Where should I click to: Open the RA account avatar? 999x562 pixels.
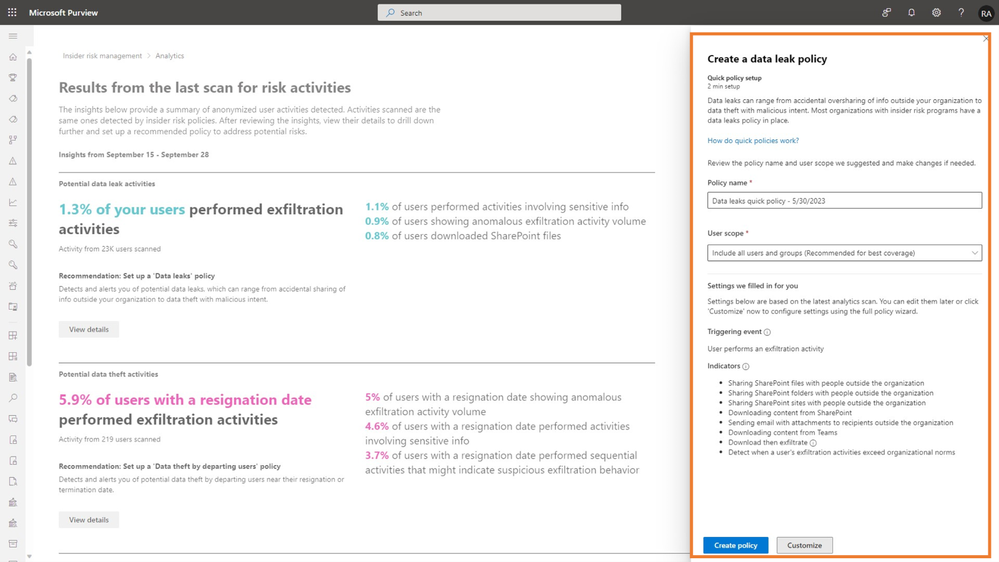point(986,13)
